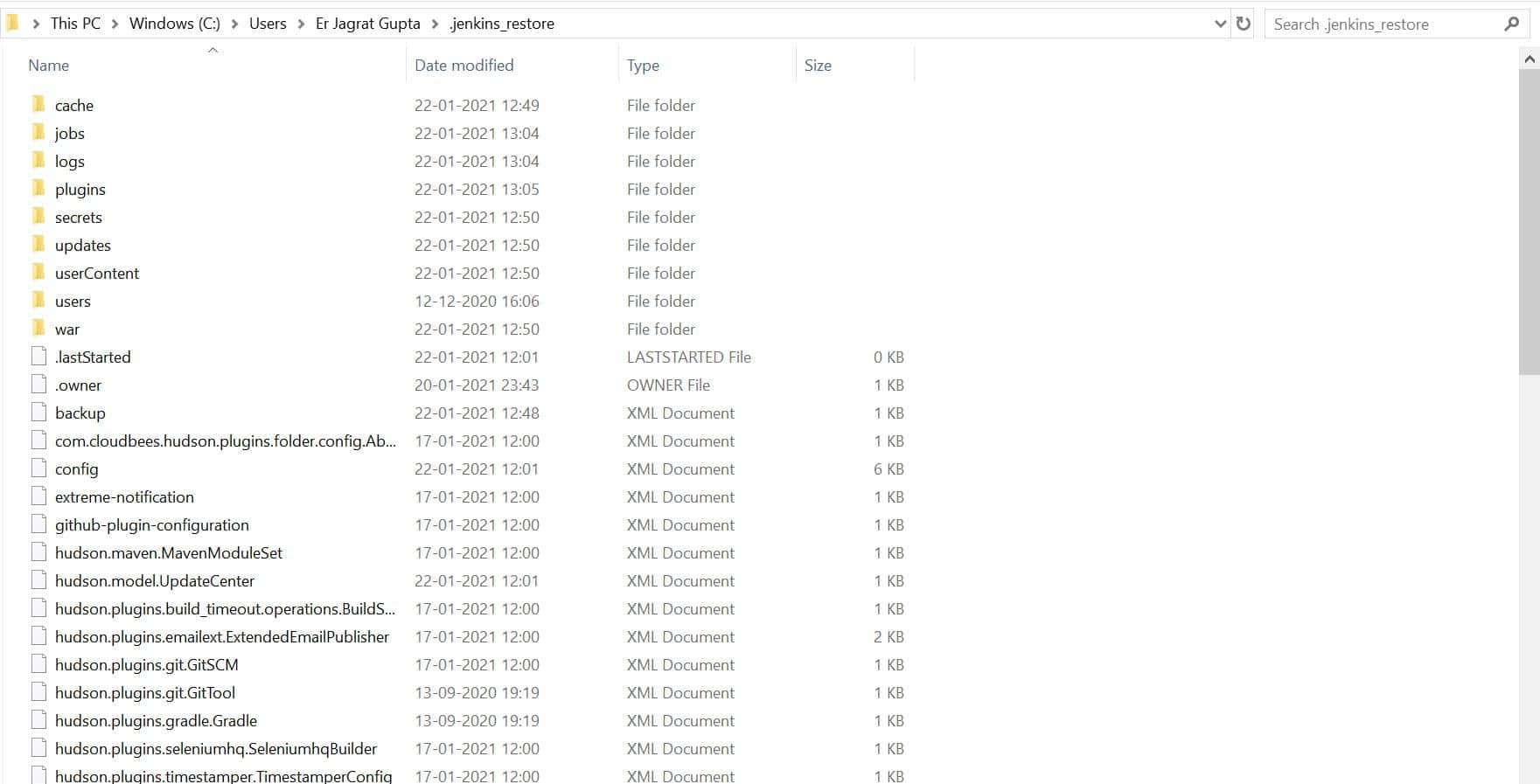The height and width of the screenshot is (784, 1540).
Task: Sort by Size column header
Action: (818, 66)
